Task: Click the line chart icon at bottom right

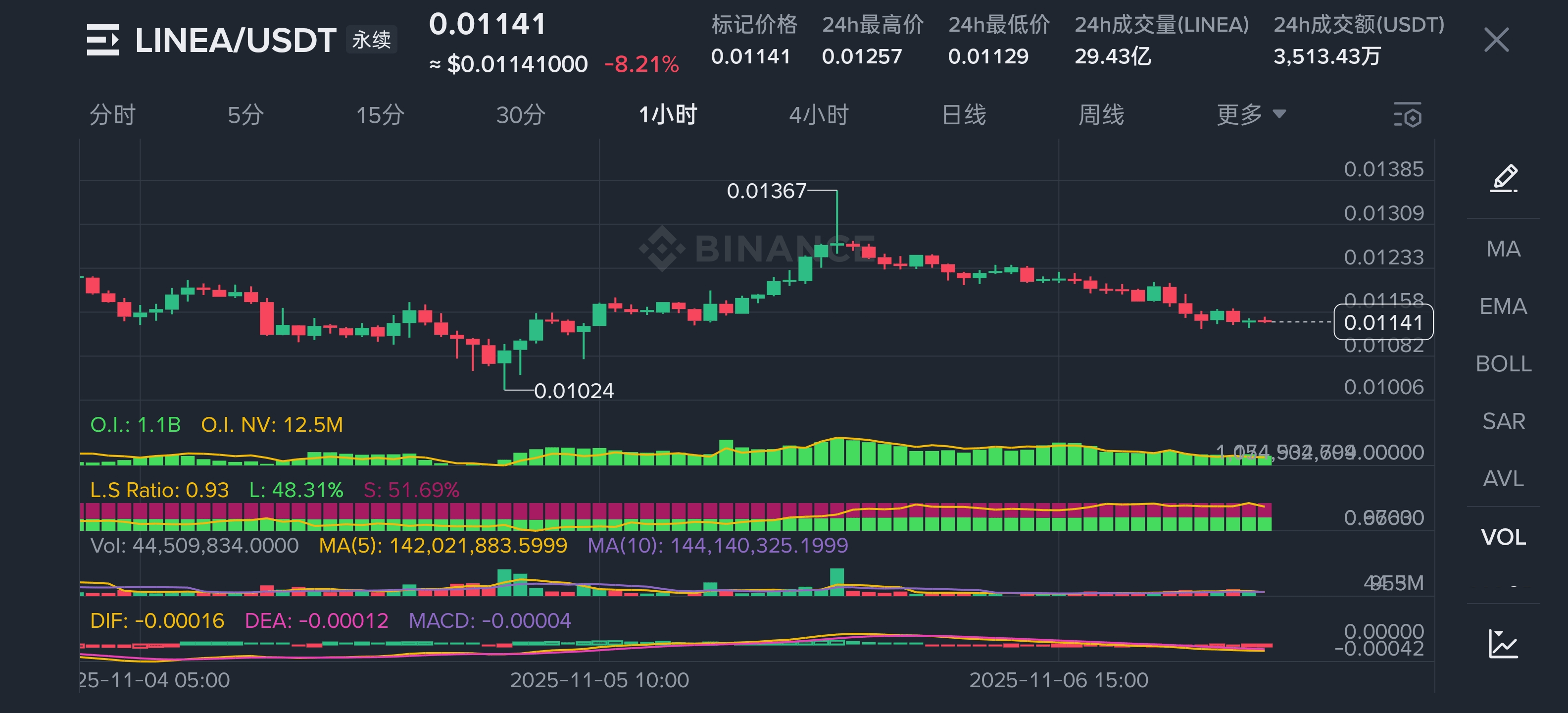Action: (1503, 644)
